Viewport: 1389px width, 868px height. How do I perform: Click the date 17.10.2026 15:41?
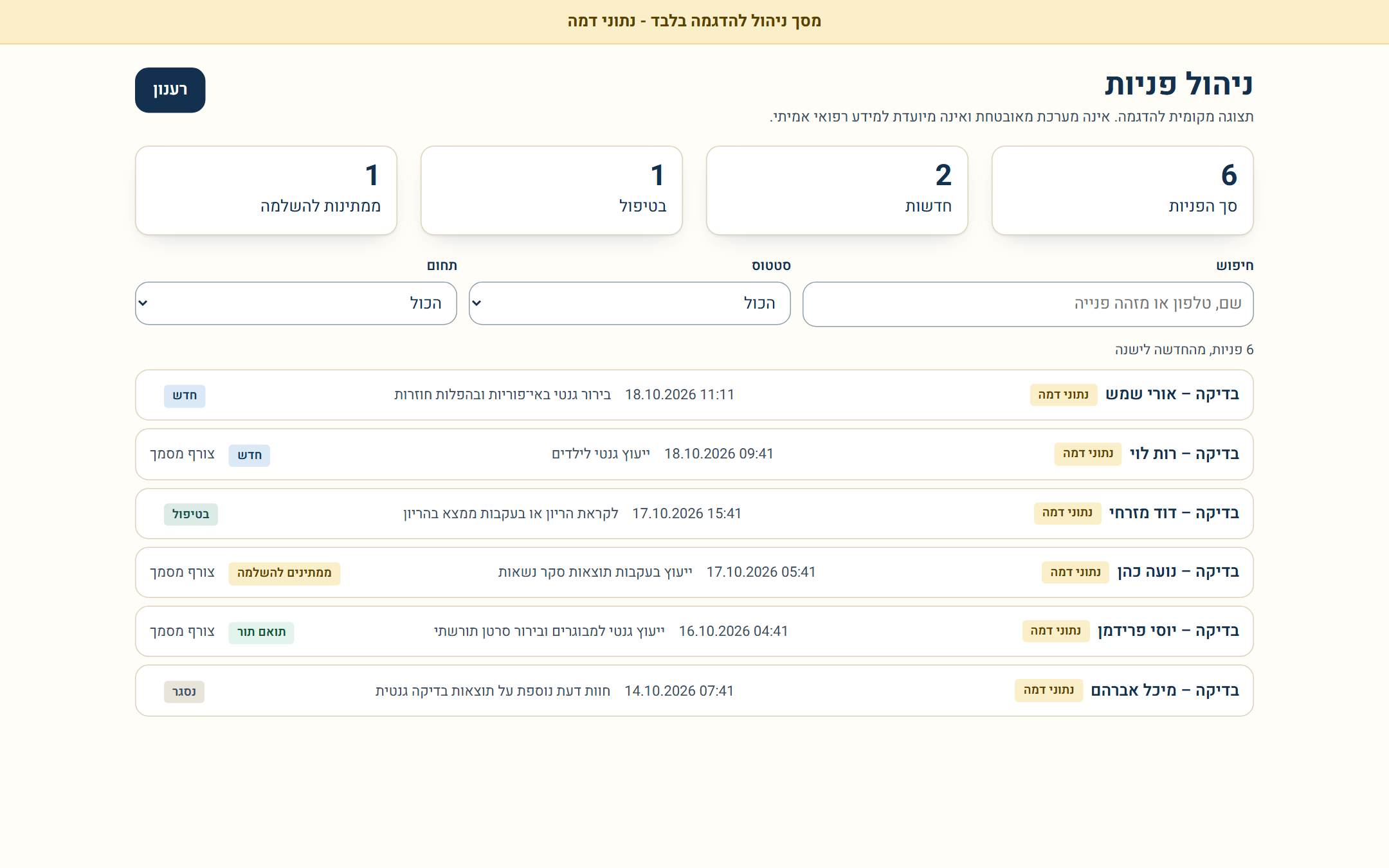(686, 514)
